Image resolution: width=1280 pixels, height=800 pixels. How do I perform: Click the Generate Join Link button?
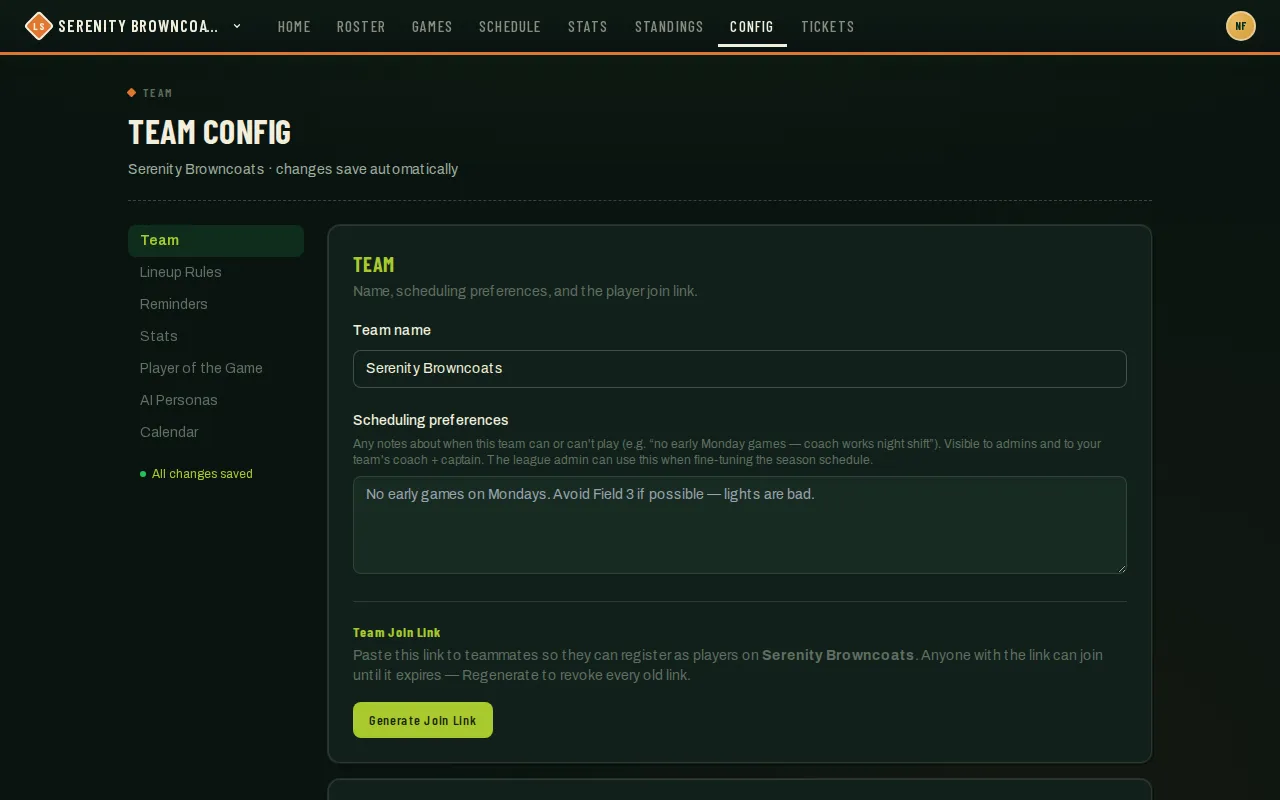point(423,720)
